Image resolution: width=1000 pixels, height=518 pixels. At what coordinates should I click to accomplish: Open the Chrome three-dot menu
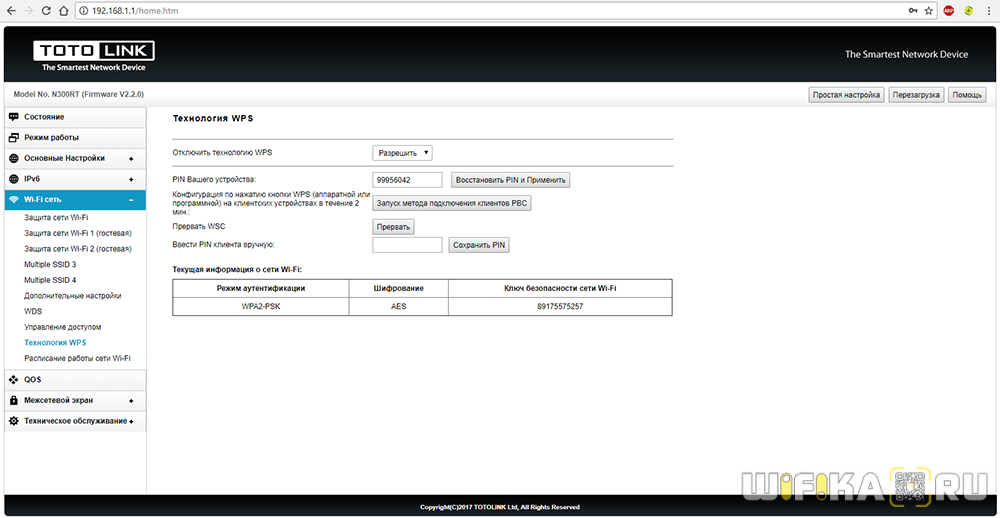[988, 10]
